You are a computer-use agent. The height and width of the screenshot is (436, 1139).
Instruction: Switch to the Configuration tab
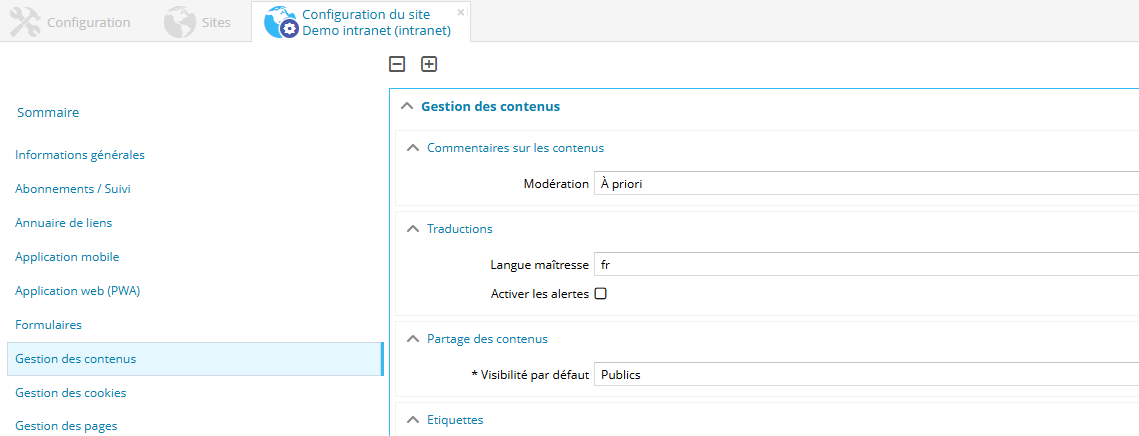click(88, 22)
